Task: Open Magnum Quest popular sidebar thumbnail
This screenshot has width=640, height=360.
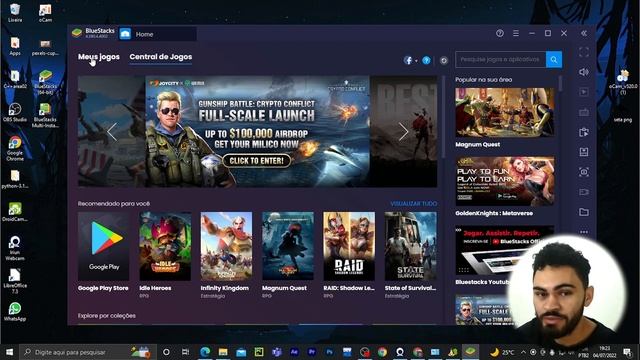Action: [505, 112]
